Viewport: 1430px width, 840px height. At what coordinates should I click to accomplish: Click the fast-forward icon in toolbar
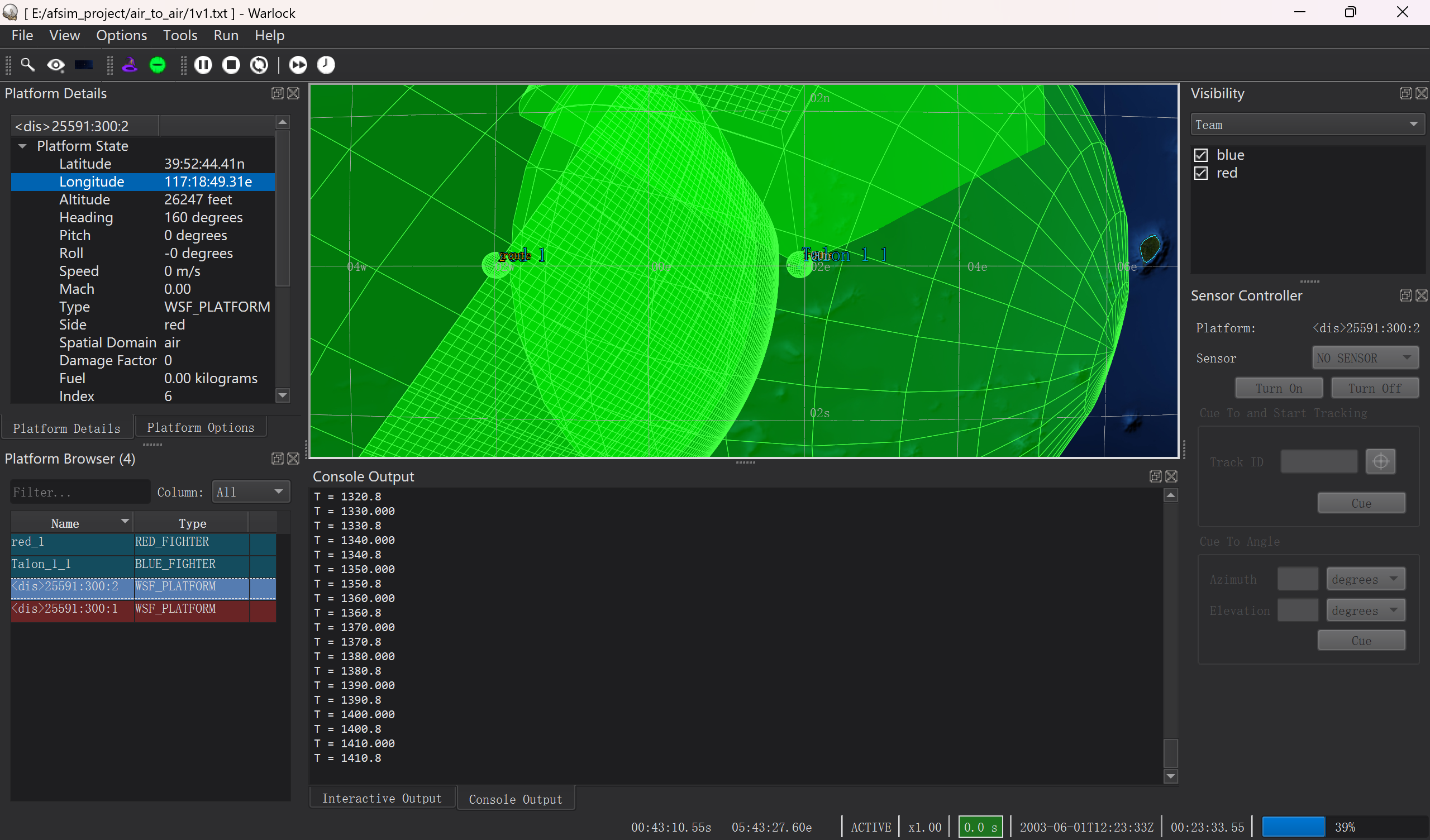pyautogui.click(x=298, y=65)
